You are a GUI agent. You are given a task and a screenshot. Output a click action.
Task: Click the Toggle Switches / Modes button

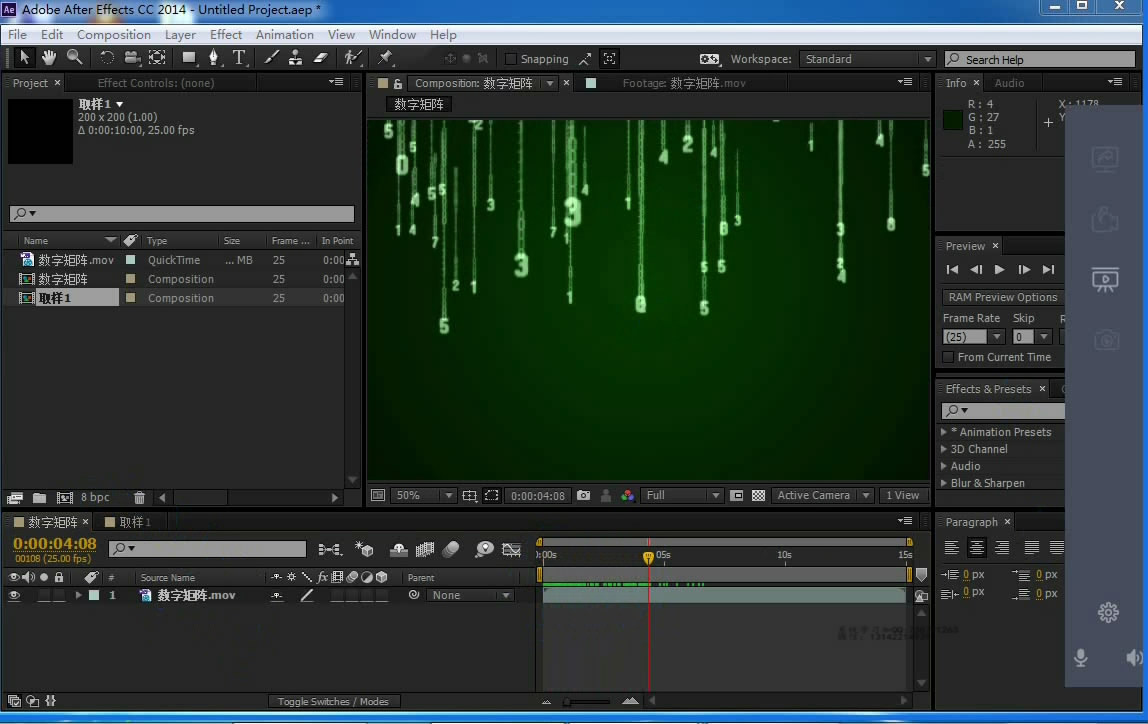pos(333,701)
